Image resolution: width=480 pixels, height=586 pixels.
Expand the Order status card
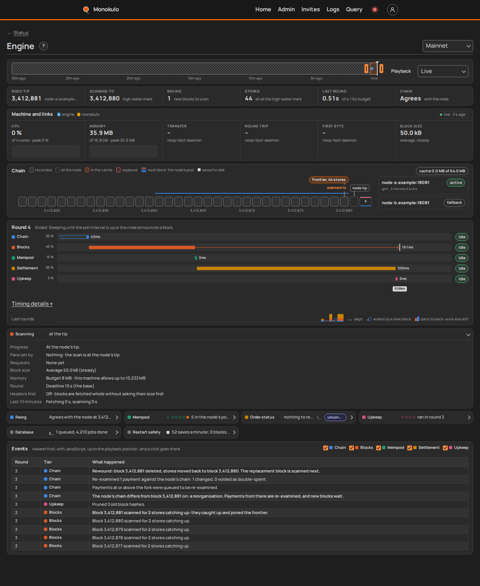click(298, 417)
